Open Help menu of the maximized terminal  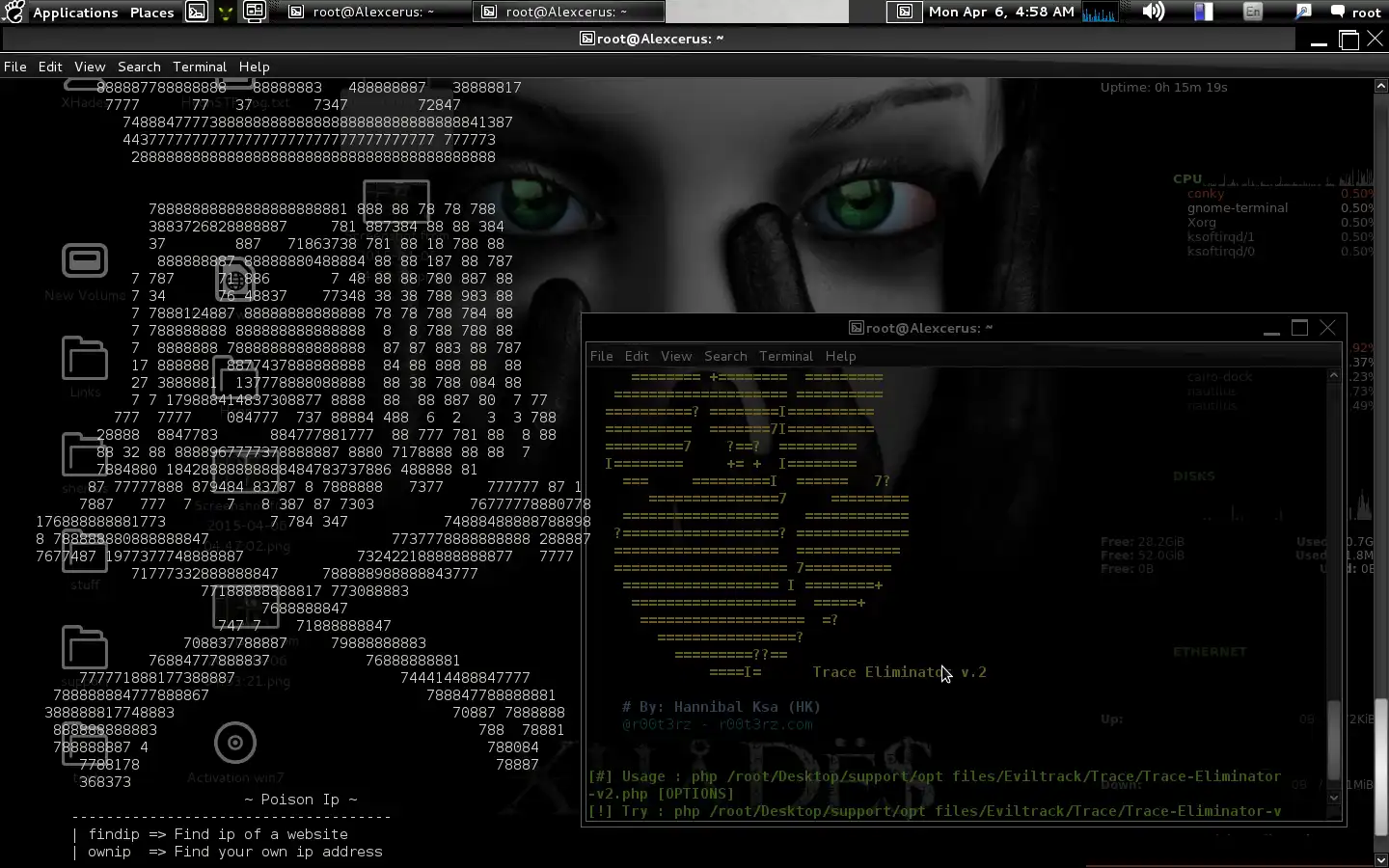pyautogui.click(x=255, y=67)
